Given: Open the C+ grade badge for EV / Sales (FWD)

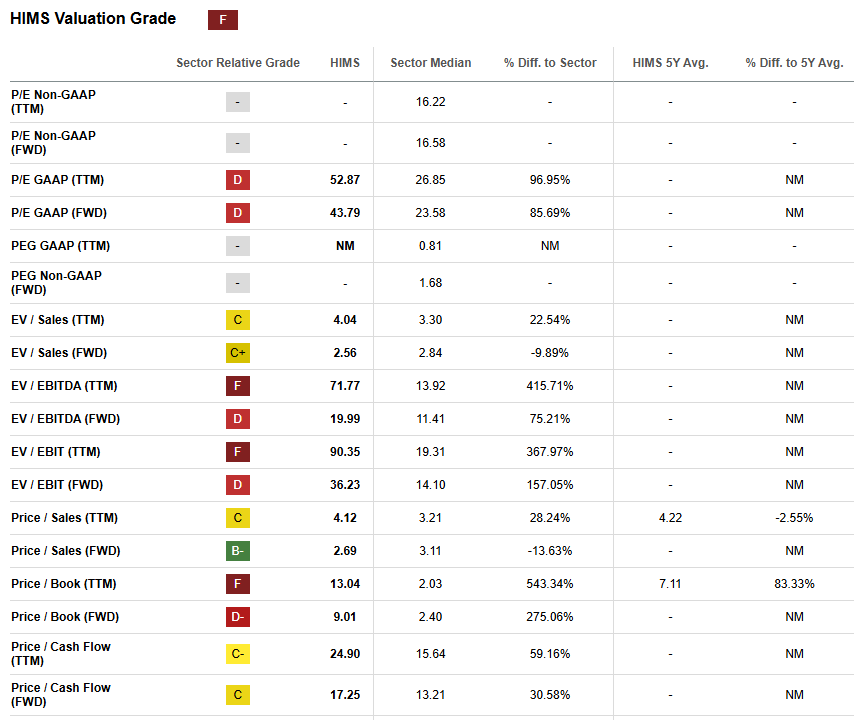Looking at the screenshot, I should tap(238, 352).
